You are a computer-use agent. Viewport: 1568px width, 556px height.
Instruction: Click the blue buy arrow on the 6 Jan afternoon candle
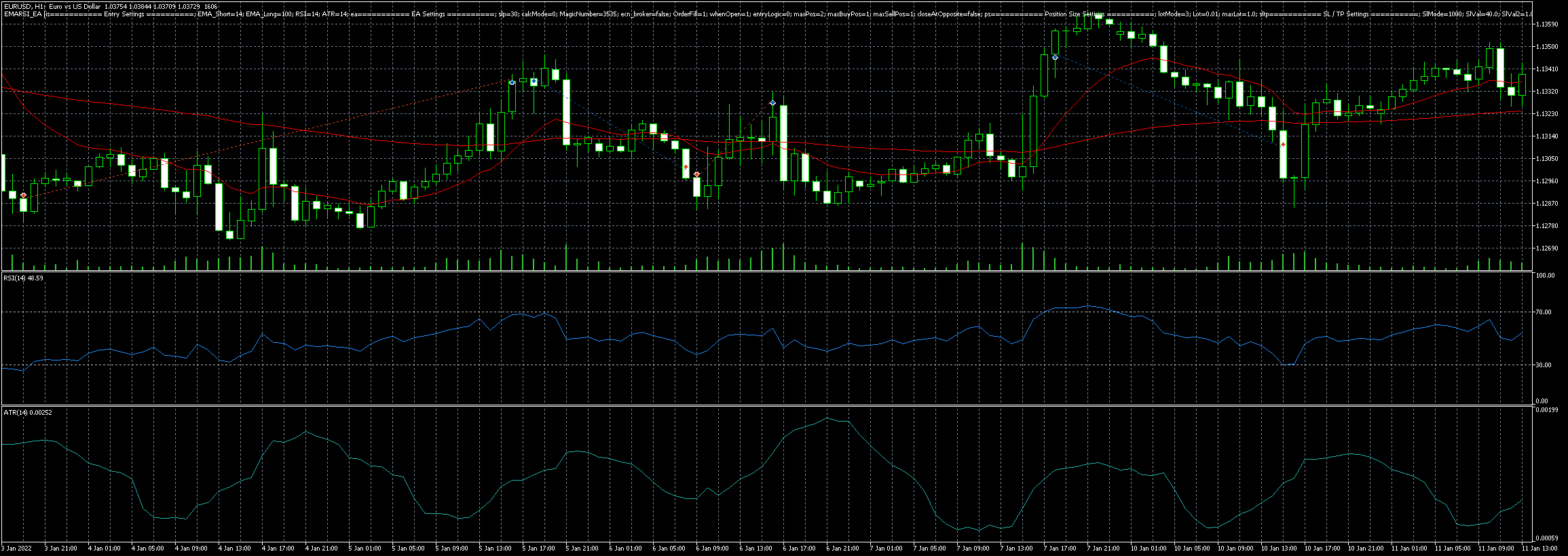click(772, 103)
